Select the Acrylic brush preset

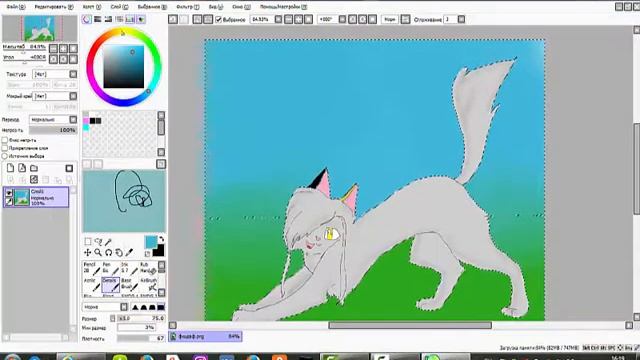tap(91, 285)
